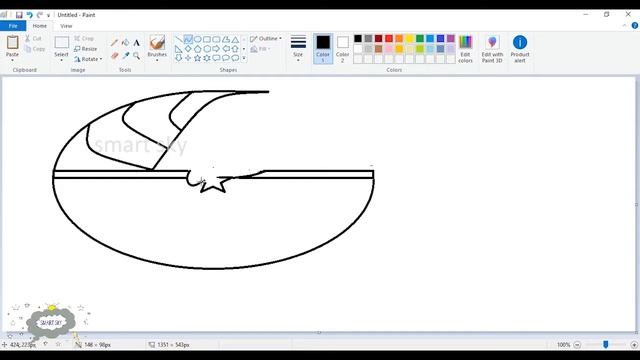The width and height of the screenshot is (640, 360).
Task: Choose the Rounded rectangle shape
Action: pyautogui.click(x=216, y=40)
